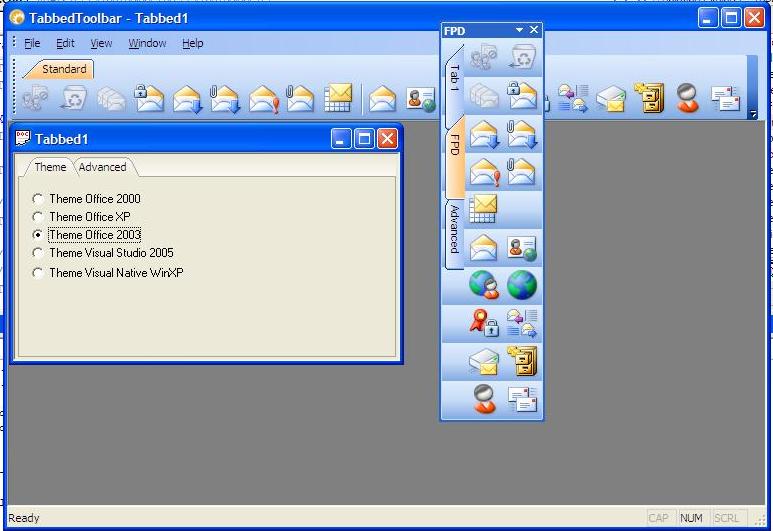The image size is (773, 531).
Task: Select the vertical Tab 1 tab in FPD panel
Action: (454, 78)
